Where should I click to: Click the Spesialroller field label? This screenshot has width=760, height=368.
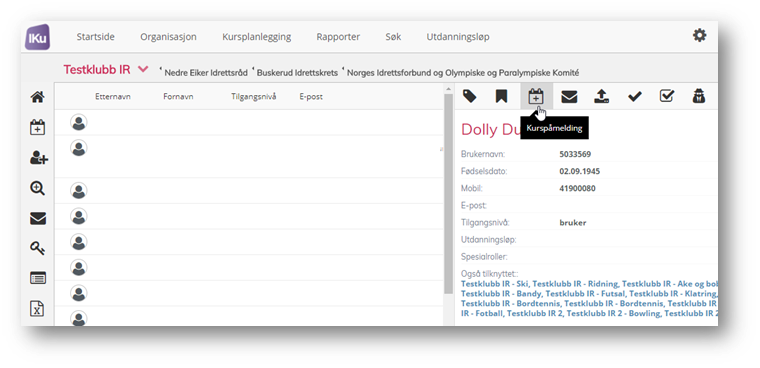484,256
